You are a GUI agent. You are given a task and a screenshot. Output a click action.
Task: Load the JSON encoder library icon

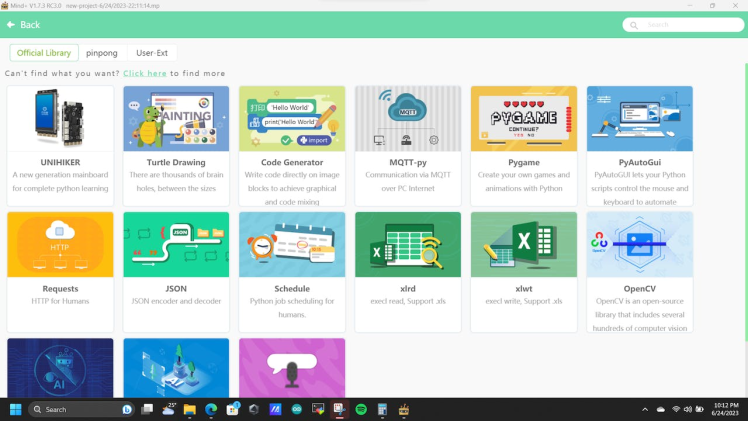pyautogui.click(x=176, y=244)
